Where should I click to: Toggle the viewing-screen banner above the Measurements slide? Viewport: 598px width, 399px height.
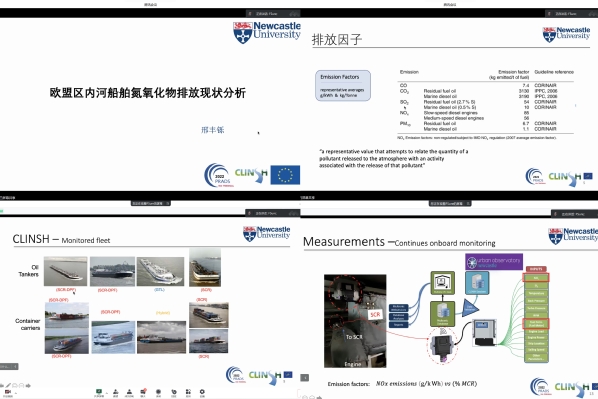(x=450, y=203)
